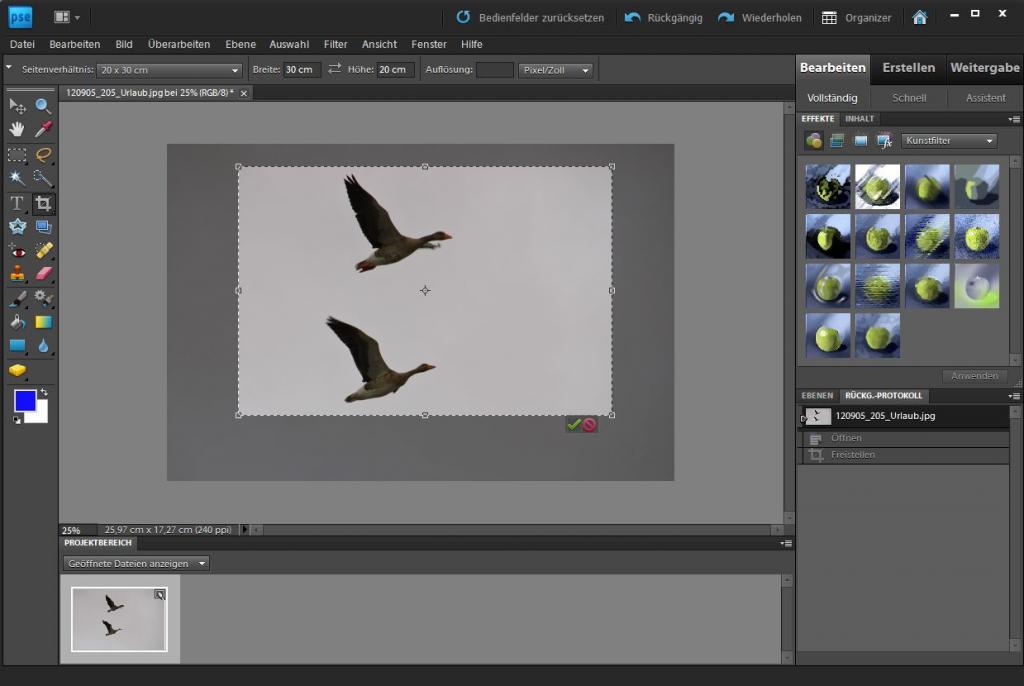
Task: Switch to Erstellen tab
Action: tap(908, 68)
